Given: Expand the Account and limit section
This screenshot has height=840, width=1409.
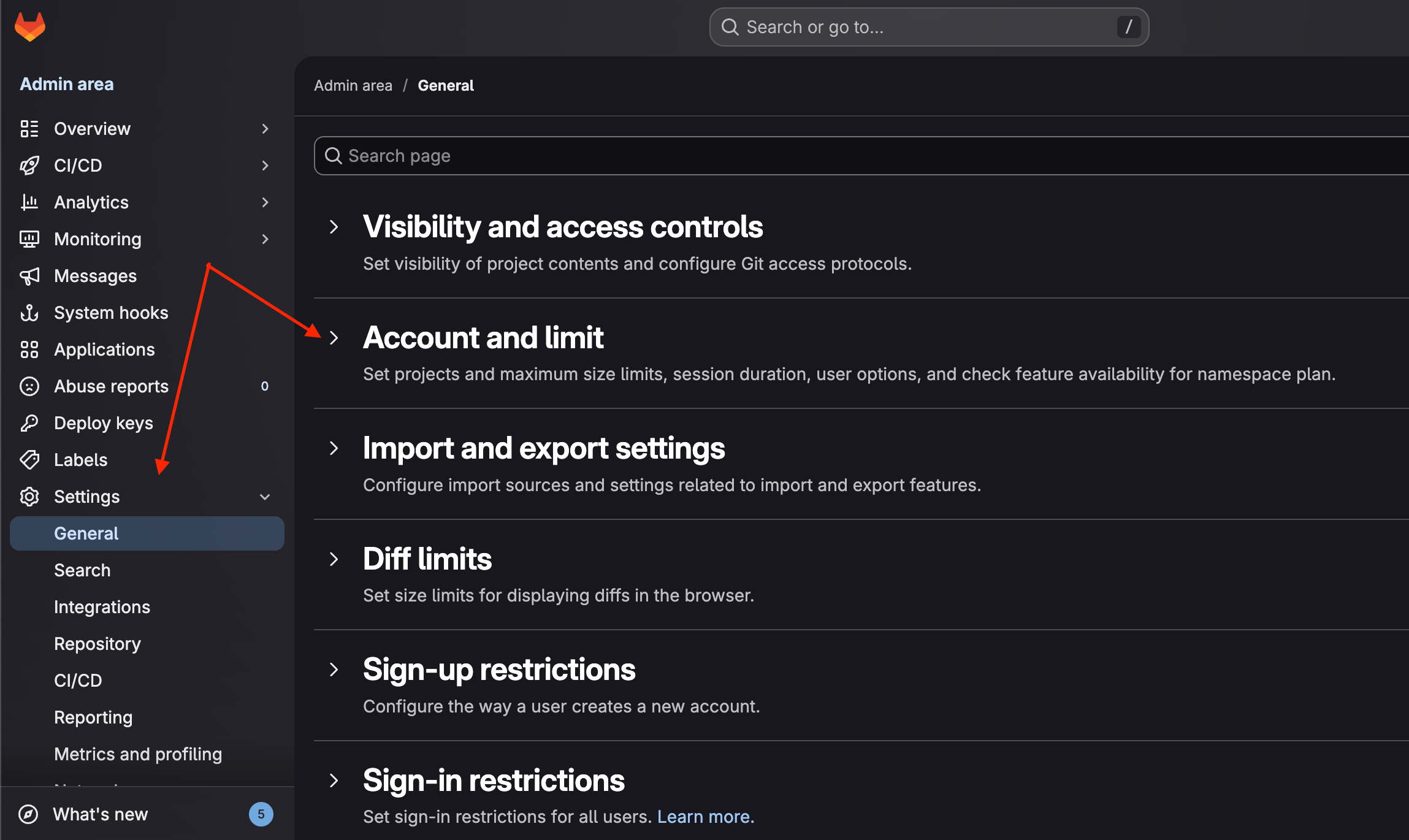Looking at the screenshot, I should 334,338.
